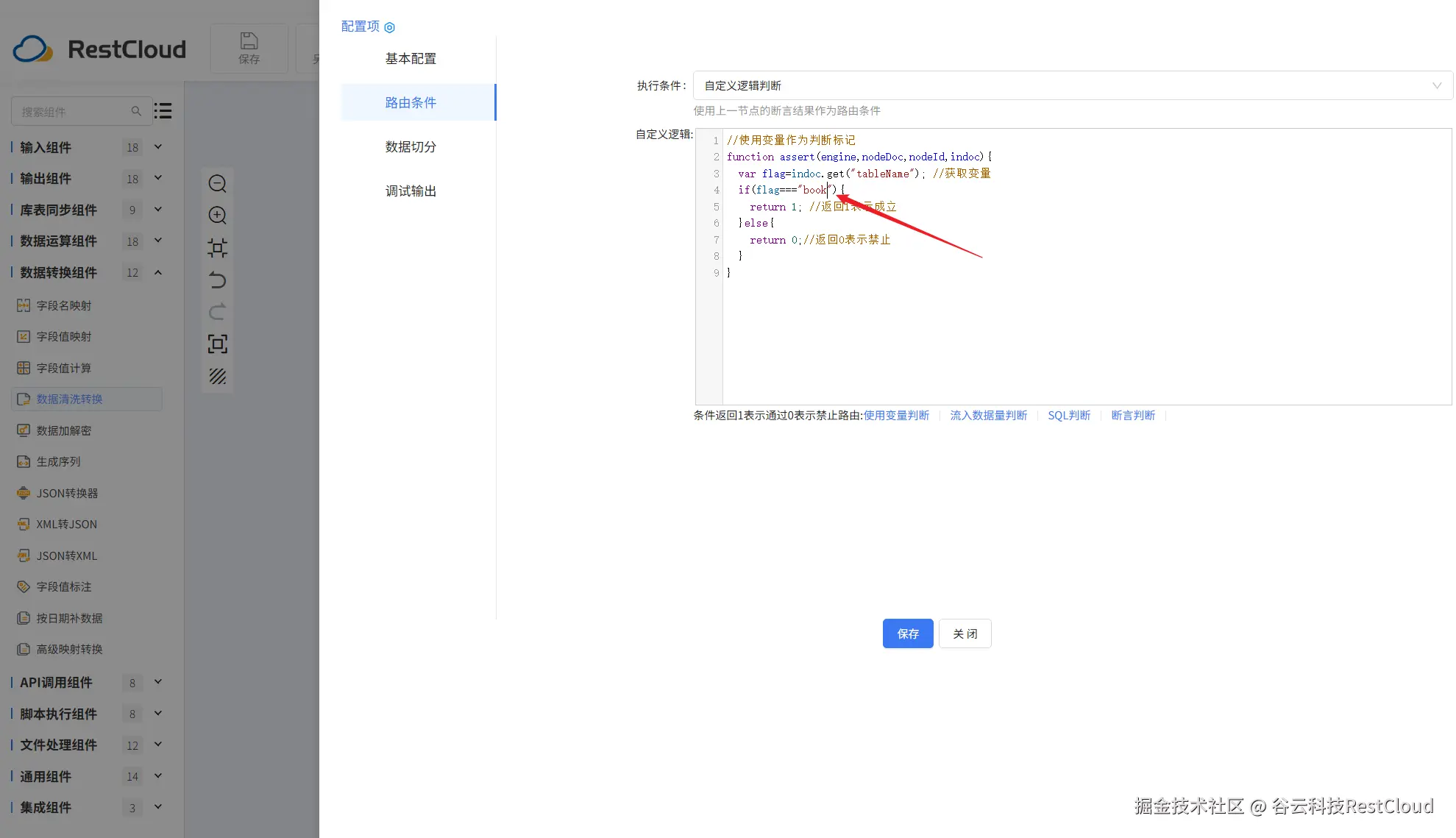The width and height of the screenshot is (1456, 838).
Task: Click the zoom in canvas icon
Action: [217, 215]
